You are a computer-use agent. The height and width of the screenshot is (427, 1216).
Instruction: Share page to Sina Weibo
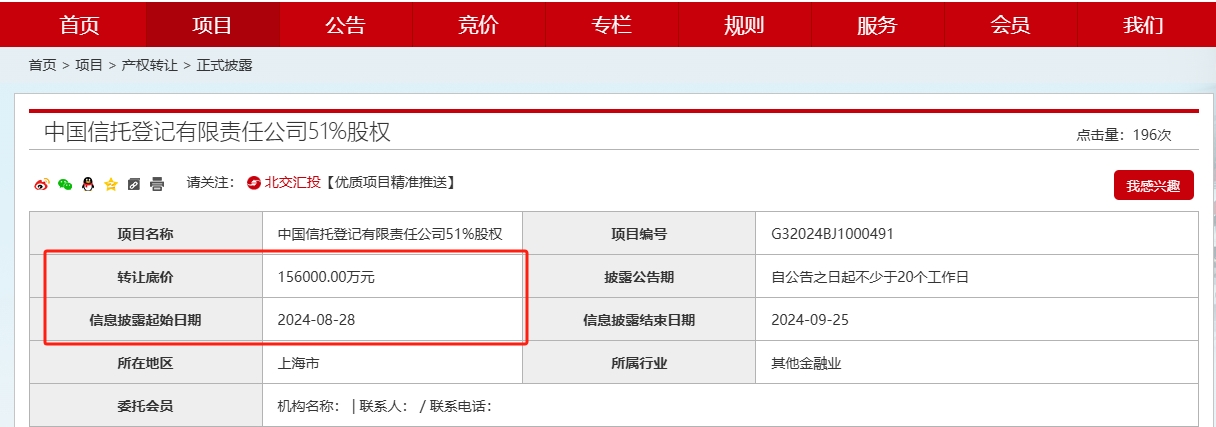(42, 184)
